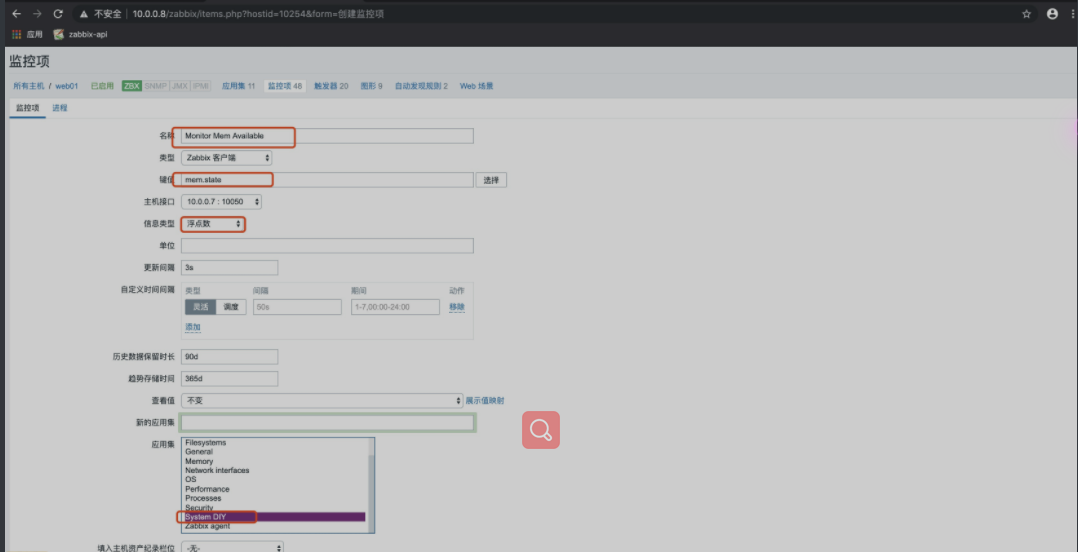1078x552 pixels.
Task: Open the 类型 Zabbix 客户端 dropdown
Action: (227, 158)
